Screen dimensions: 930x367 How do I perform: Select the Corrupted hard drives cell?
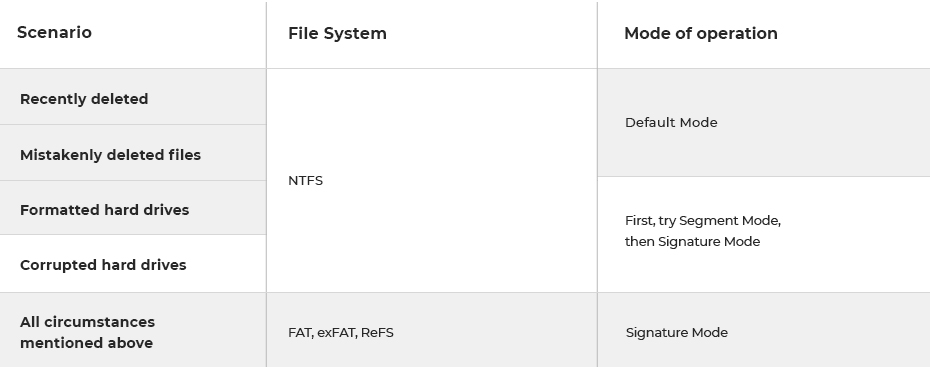(133, 264)
